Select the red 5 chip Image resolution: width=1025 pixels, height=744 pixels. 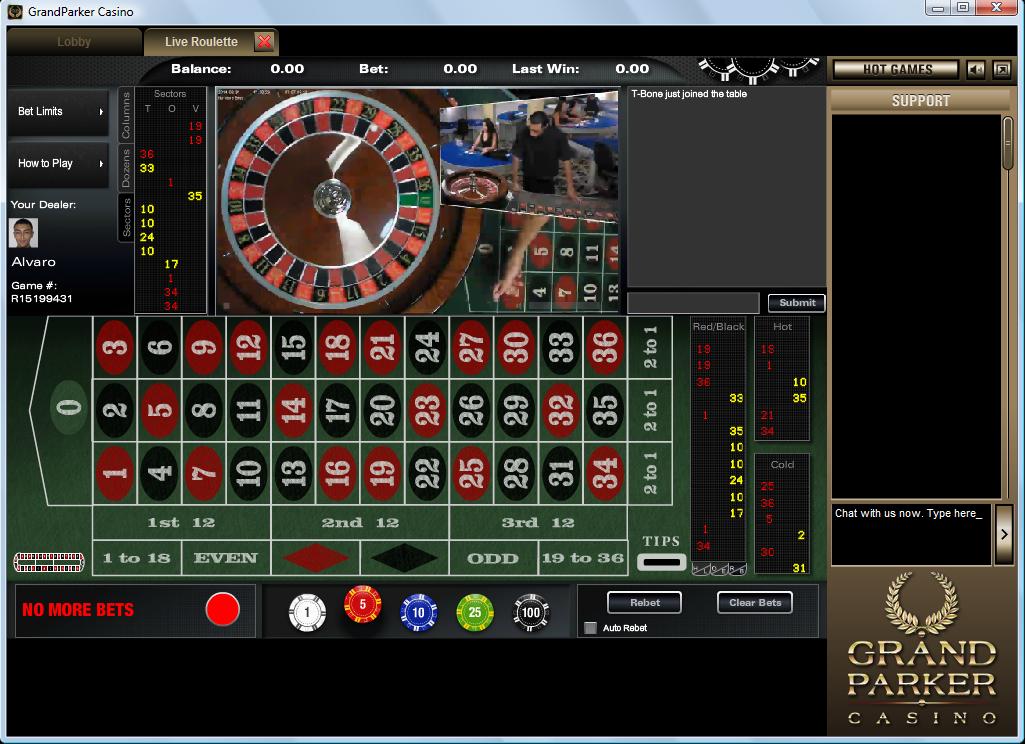pos(363,604)
